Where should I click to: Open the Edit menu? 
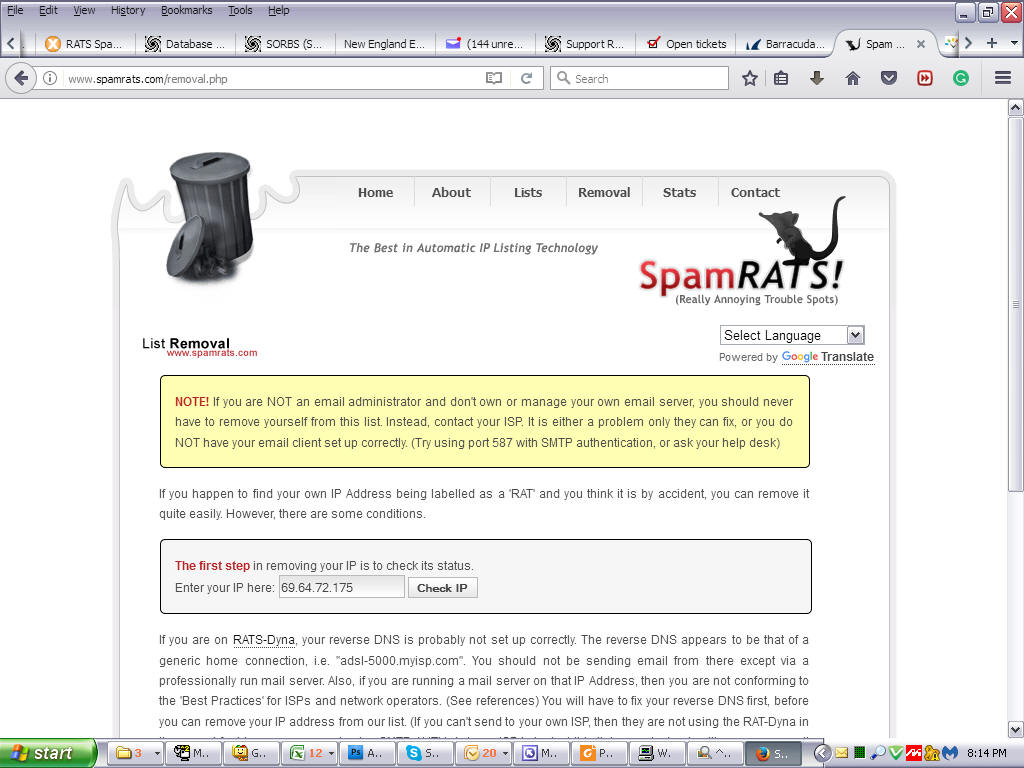48,10
